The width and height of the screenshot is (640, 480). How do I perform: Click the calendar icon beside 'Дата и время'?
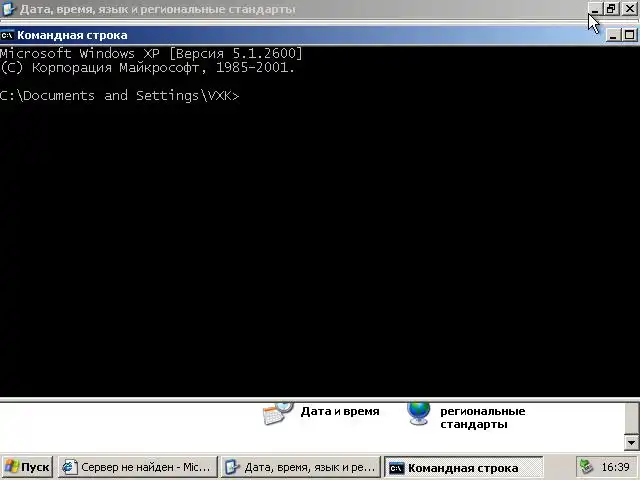point(278,413)
